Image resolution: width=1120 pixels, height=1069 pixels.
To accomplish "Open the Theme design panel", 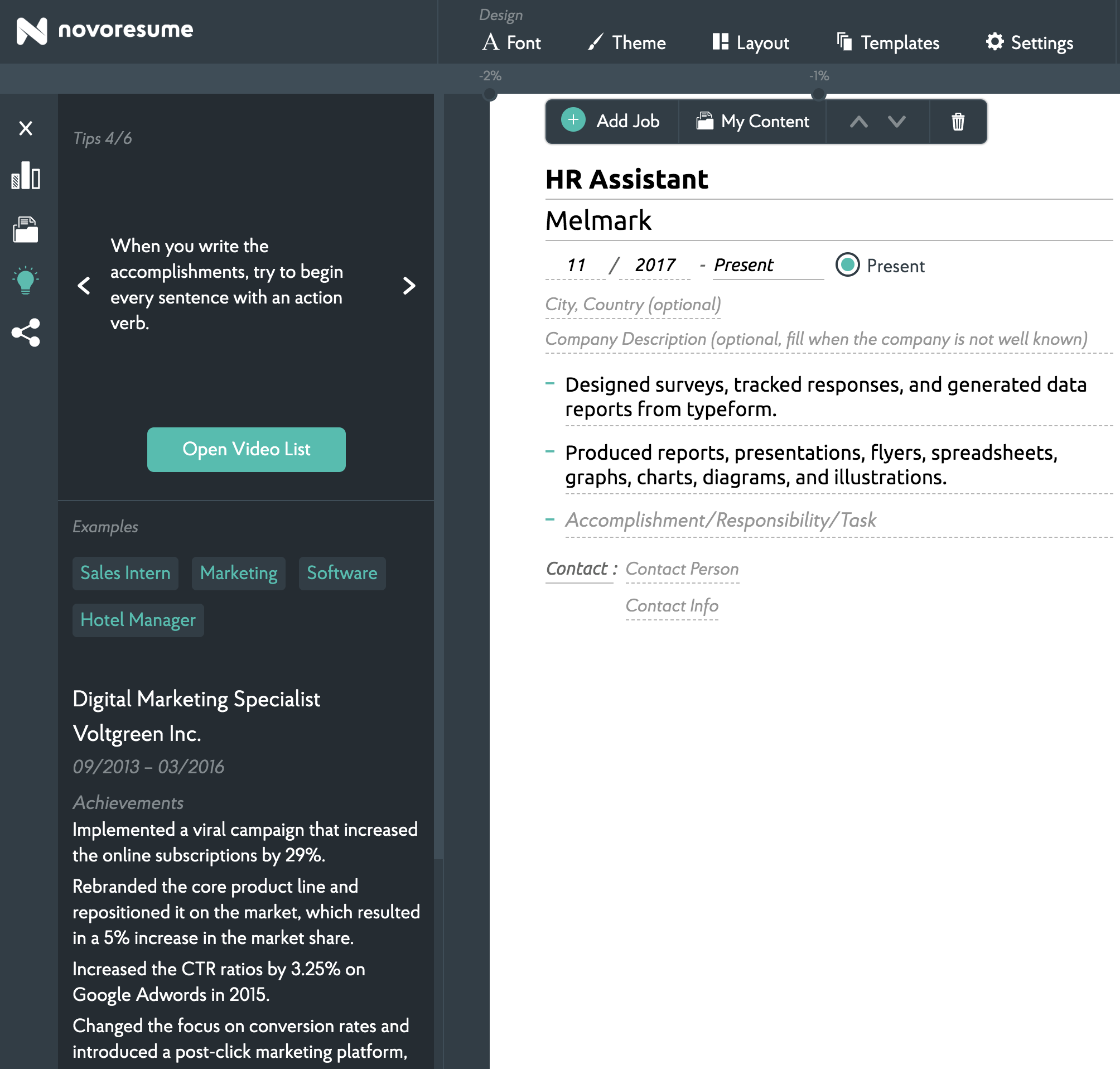I will click(626, 41).
